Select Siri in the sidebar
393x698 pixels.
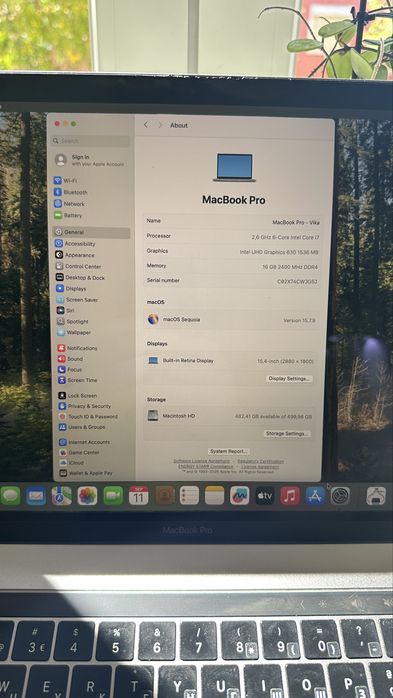coord(65,311)
